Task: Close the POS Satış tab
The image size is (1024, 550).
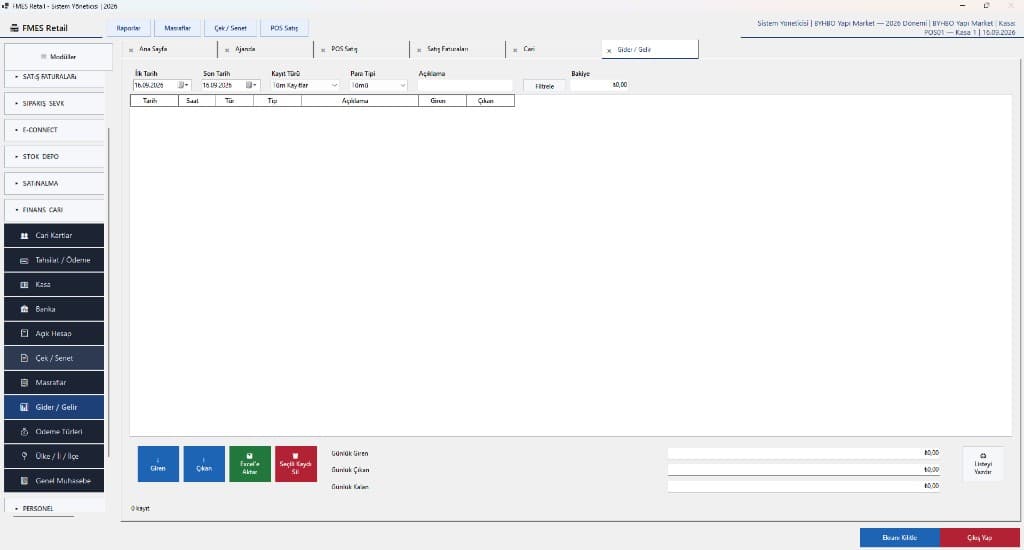Action: (323, 50)
